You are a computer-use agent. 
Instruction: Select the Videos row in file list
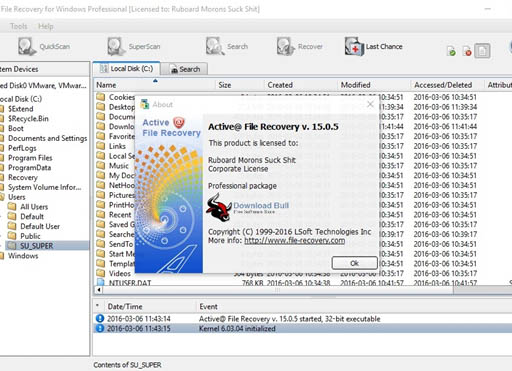pyautogui.click(x=302, y=273)
